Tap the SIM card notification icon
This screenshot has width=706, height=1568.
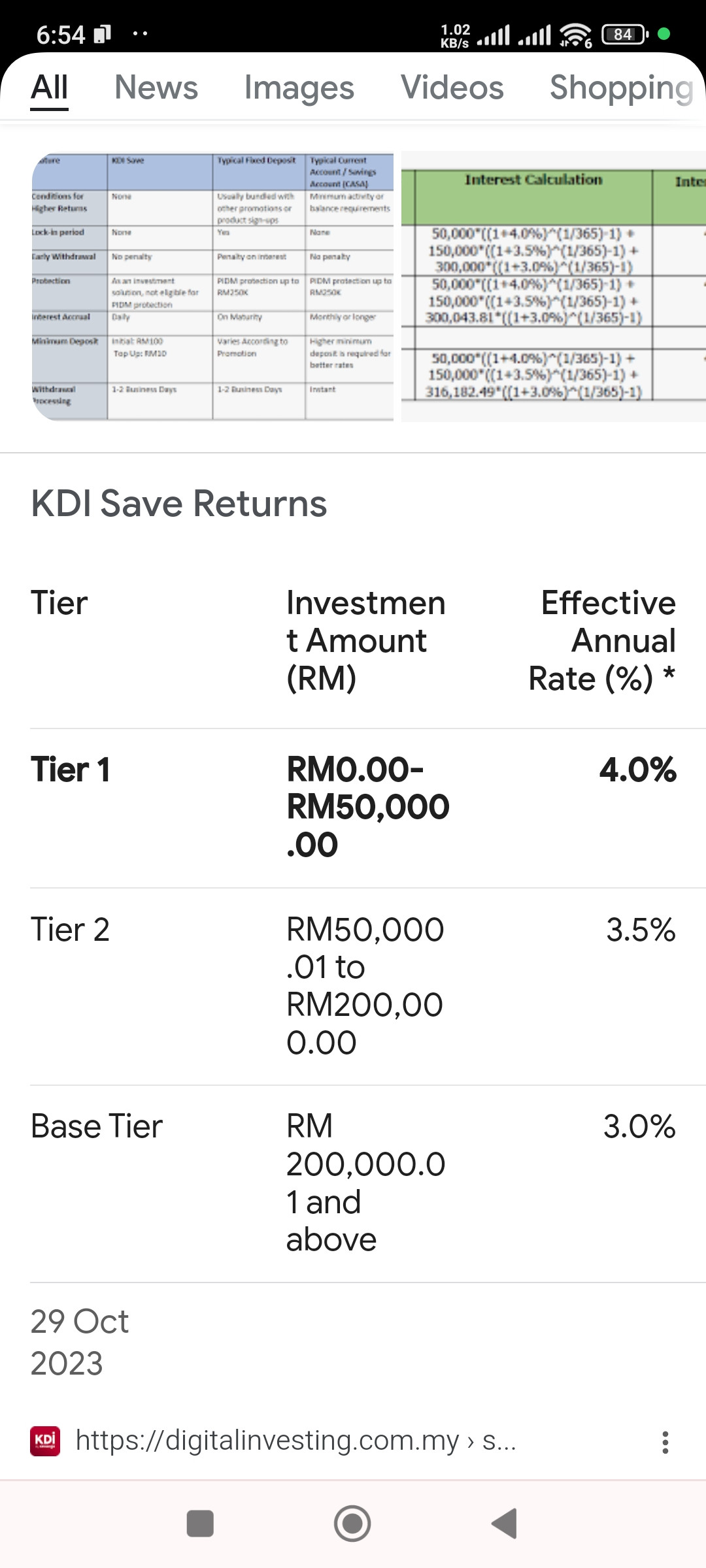[x=103, y=34]
